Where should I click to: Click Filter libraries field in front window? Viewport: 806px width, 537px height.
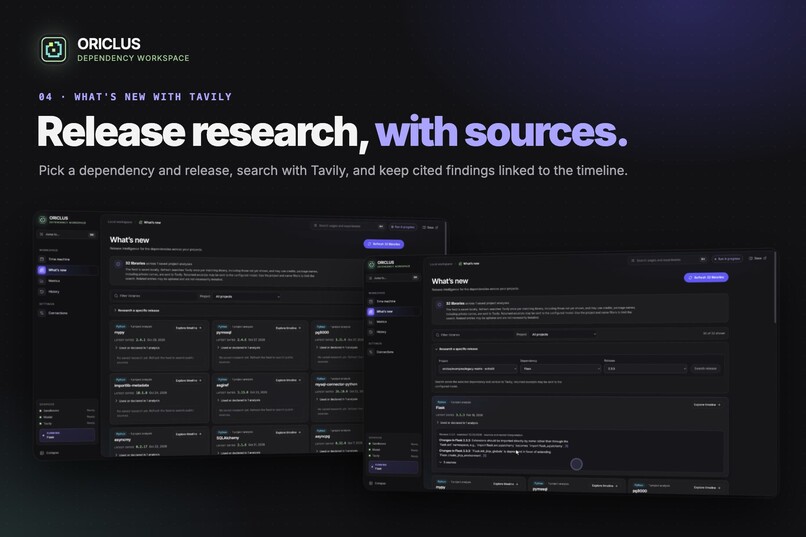(x=473, y=335)
